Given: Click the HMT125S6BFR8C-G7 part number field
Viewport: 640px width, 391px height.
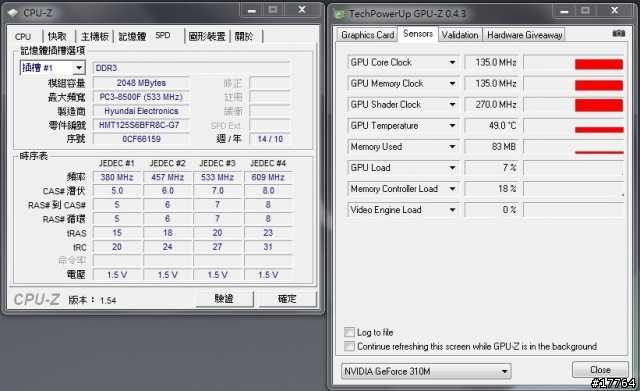Looking at the screenshot, I should (141, 125).
